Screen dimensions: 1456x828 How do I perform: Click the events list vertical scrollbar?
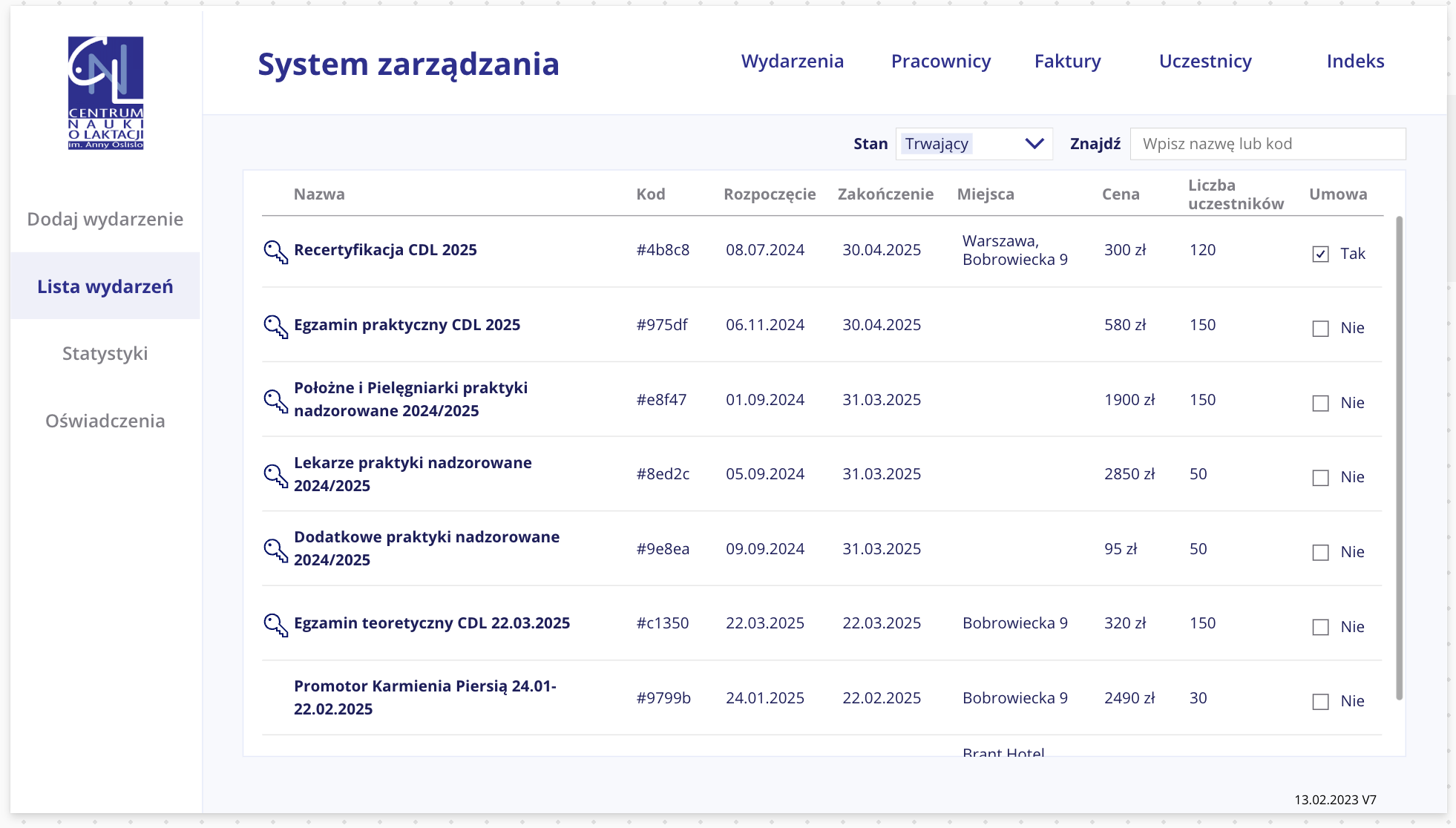click(1400, 458)
